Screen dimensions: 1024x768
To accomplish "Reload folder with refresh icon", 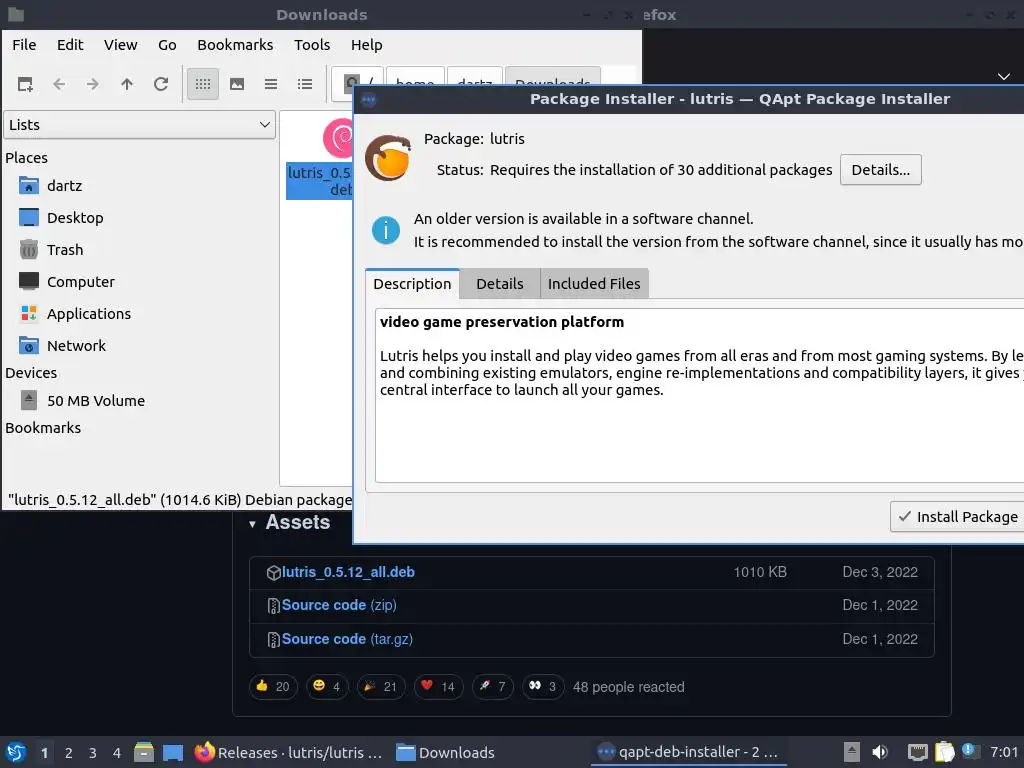I will pyautogui.click(x=161, y=84).
